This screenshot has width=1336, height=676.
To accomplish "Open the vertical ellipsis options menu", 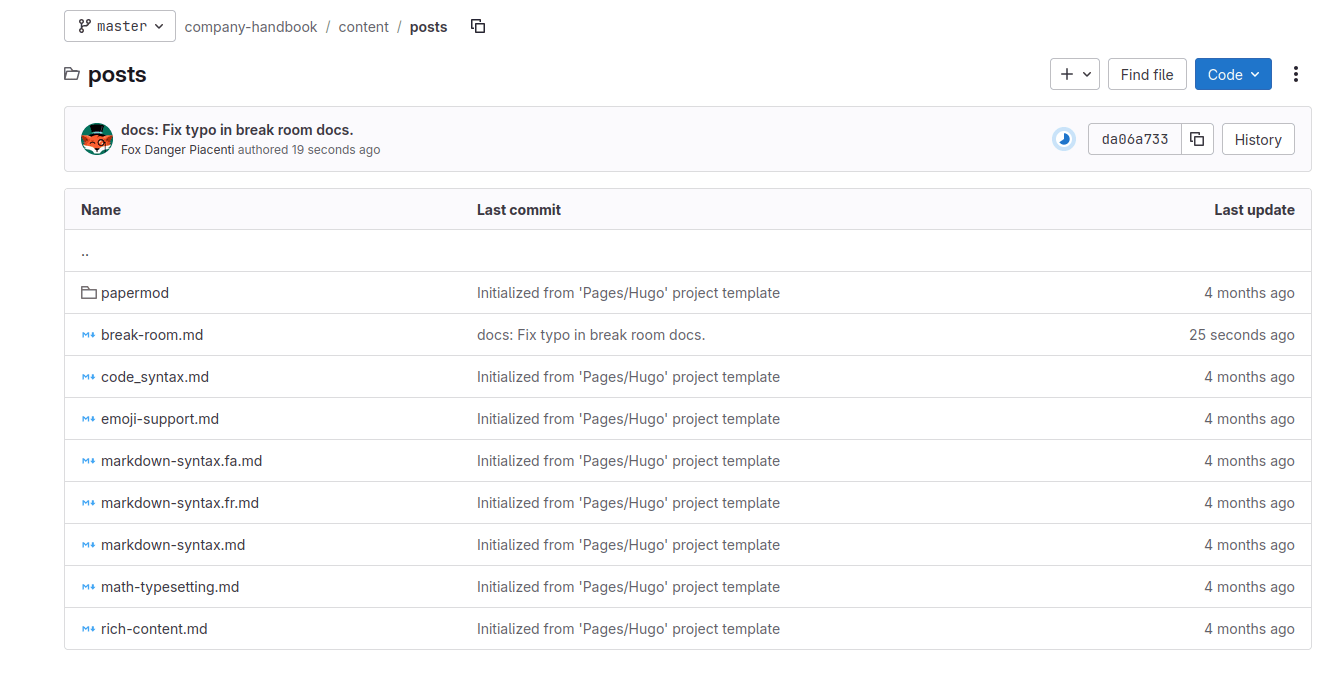I will (1296, 74).
